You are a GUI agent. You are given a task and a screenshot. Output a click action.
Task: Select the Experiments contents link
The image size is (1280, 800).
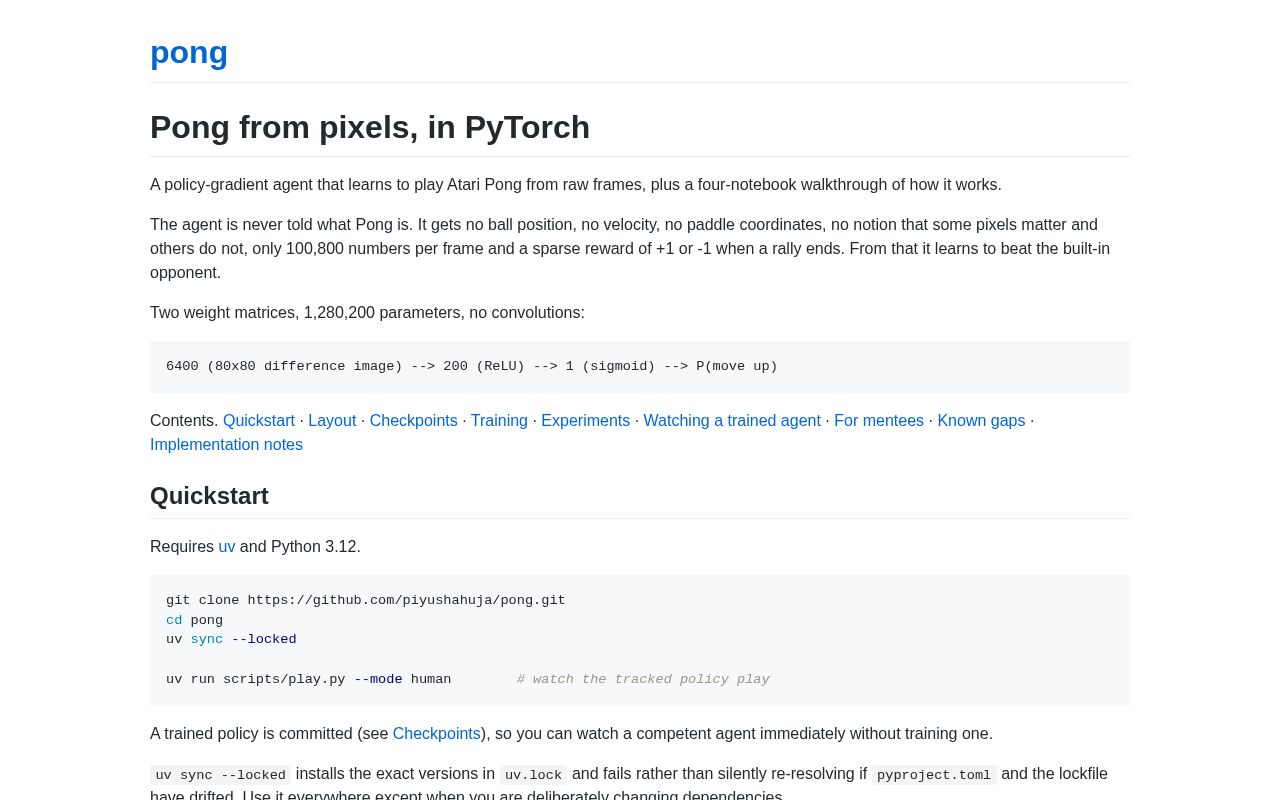tap(585, 421)
